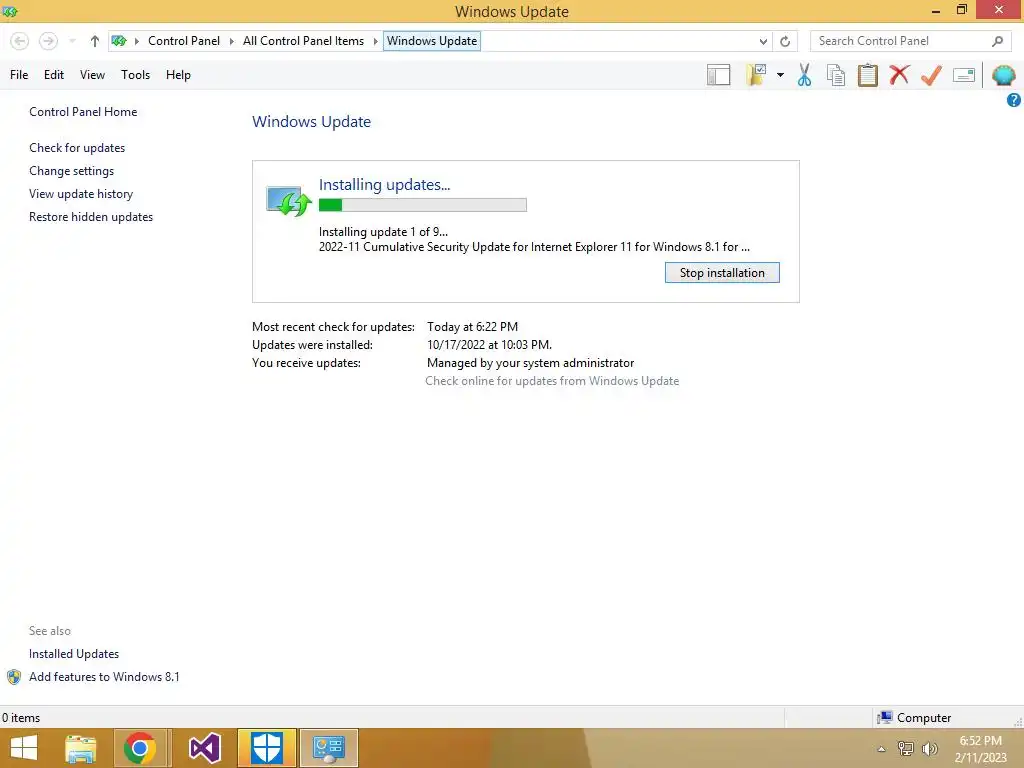1024x768 pixels.
Task: Select Control Panel taskbar button
Action: pos(328,748)
